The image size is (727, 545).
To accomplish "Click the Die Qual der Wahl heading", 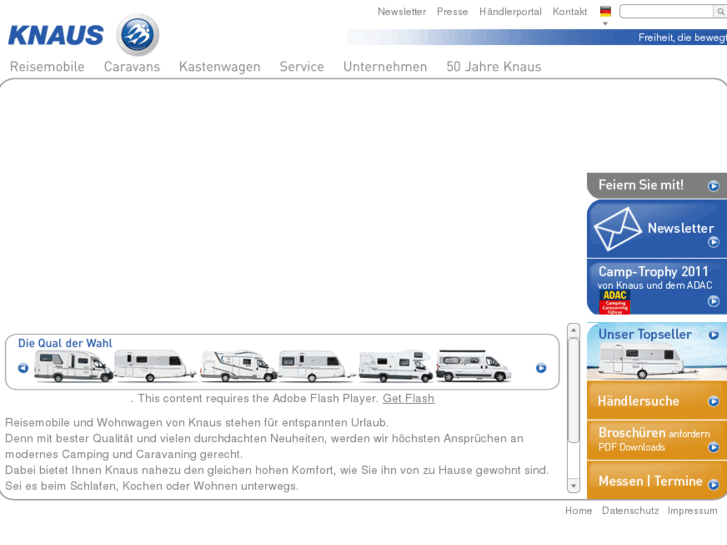I will tap(65, 343).
